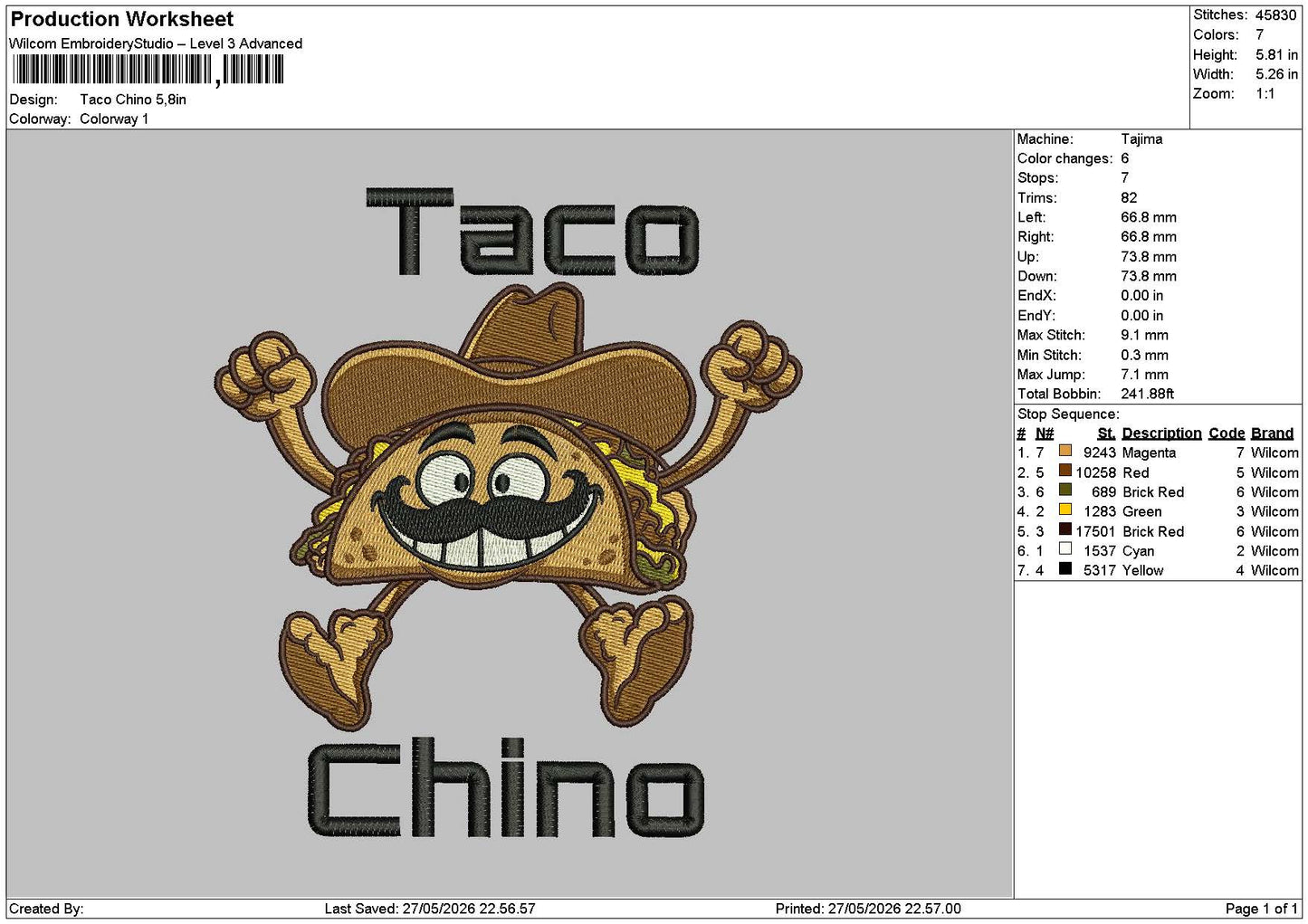Screen dimensions: 1308x924
Task: Click the Trims value 82
Action: [1129, 198]
